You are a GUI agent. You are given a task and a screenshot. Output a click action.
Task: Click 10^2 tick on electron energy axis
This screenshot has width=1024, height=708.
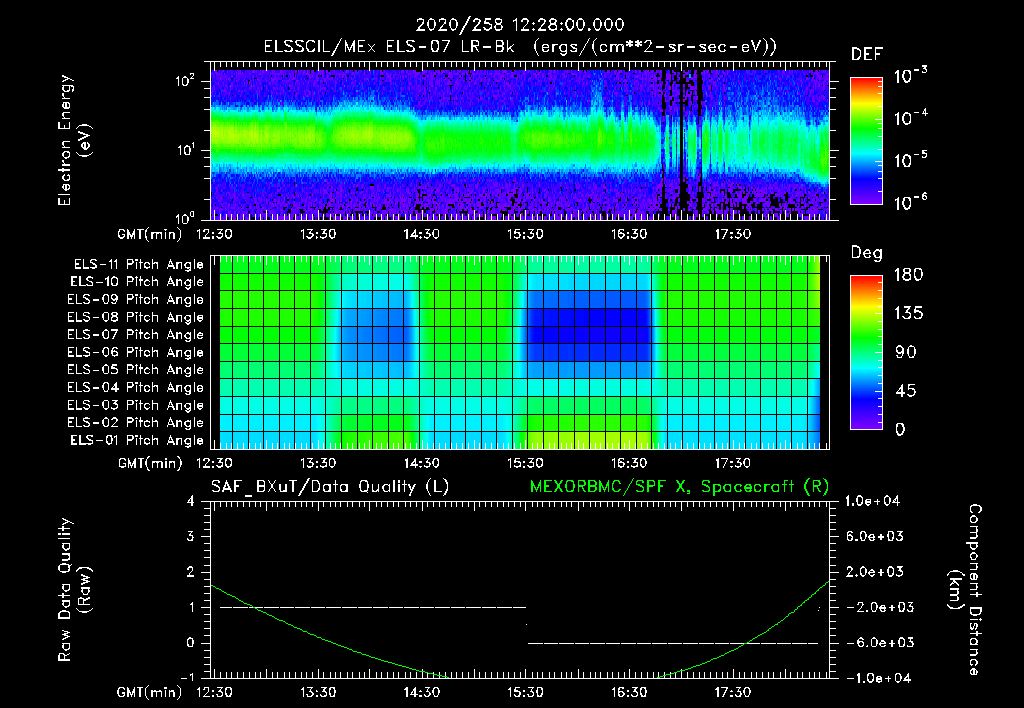pos(185,82)
